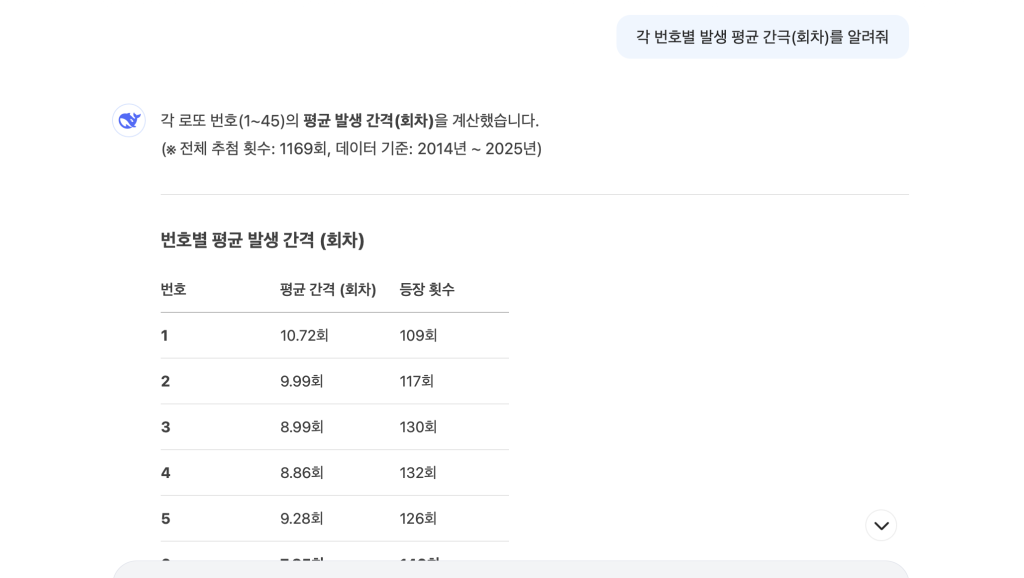1024x578 pixels.
Task: Click the 9.99회 average interval cell
Action: pos(302,381)
